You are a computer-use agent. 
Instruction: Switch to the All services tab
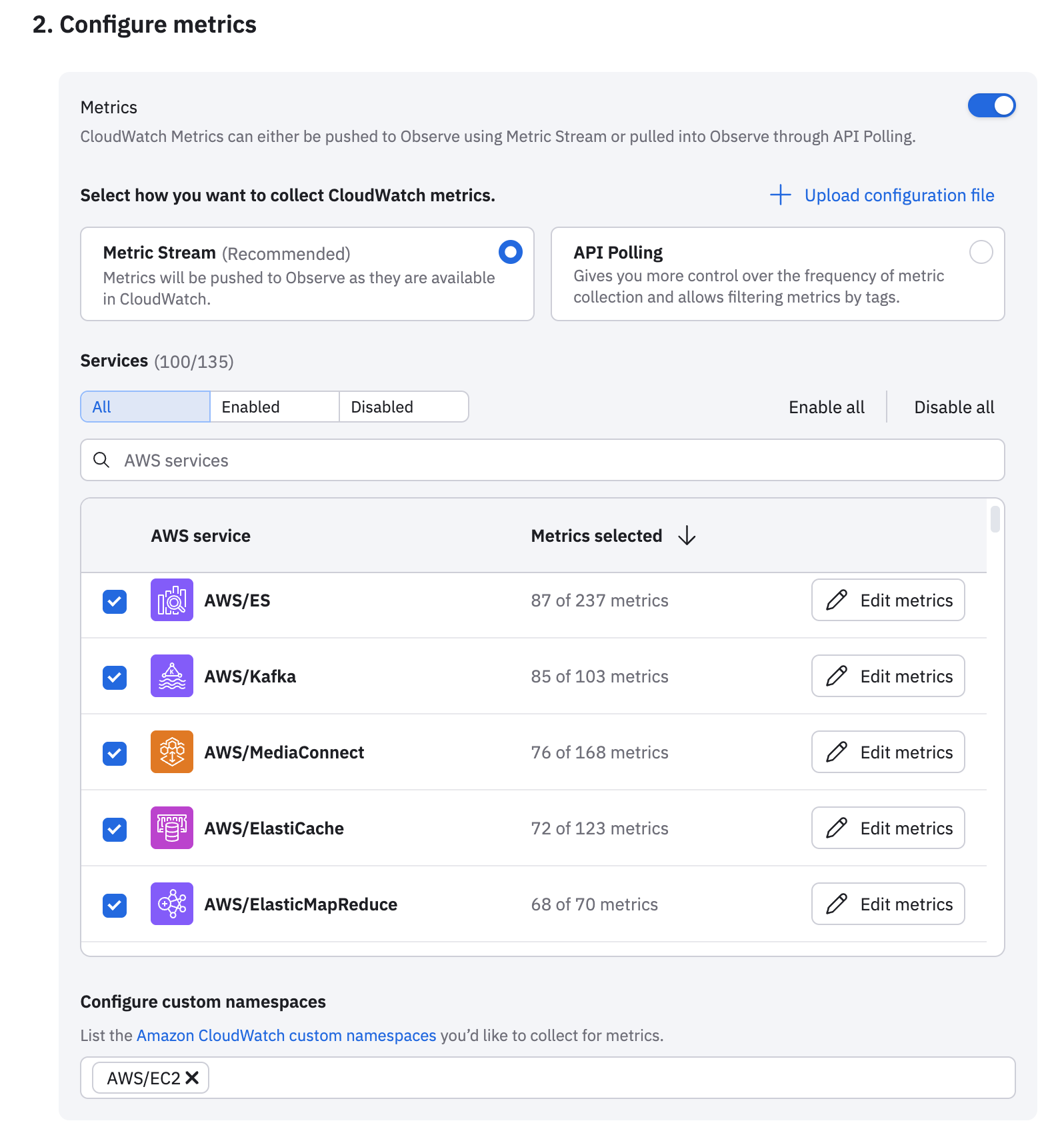pos(145,407)
